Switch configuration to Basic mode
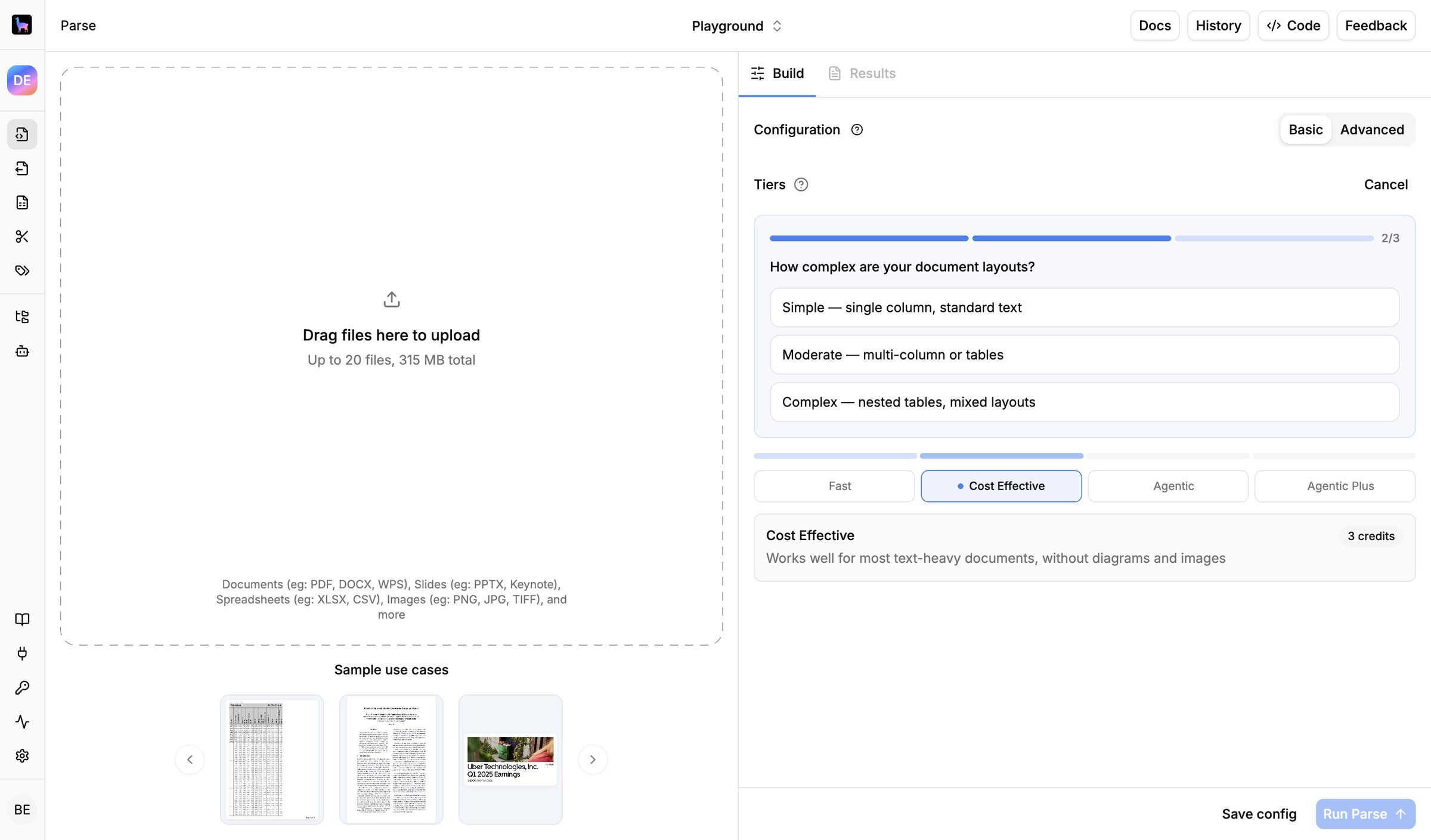This screenshot has width=1431, height=840. (x=1306, y=130)
